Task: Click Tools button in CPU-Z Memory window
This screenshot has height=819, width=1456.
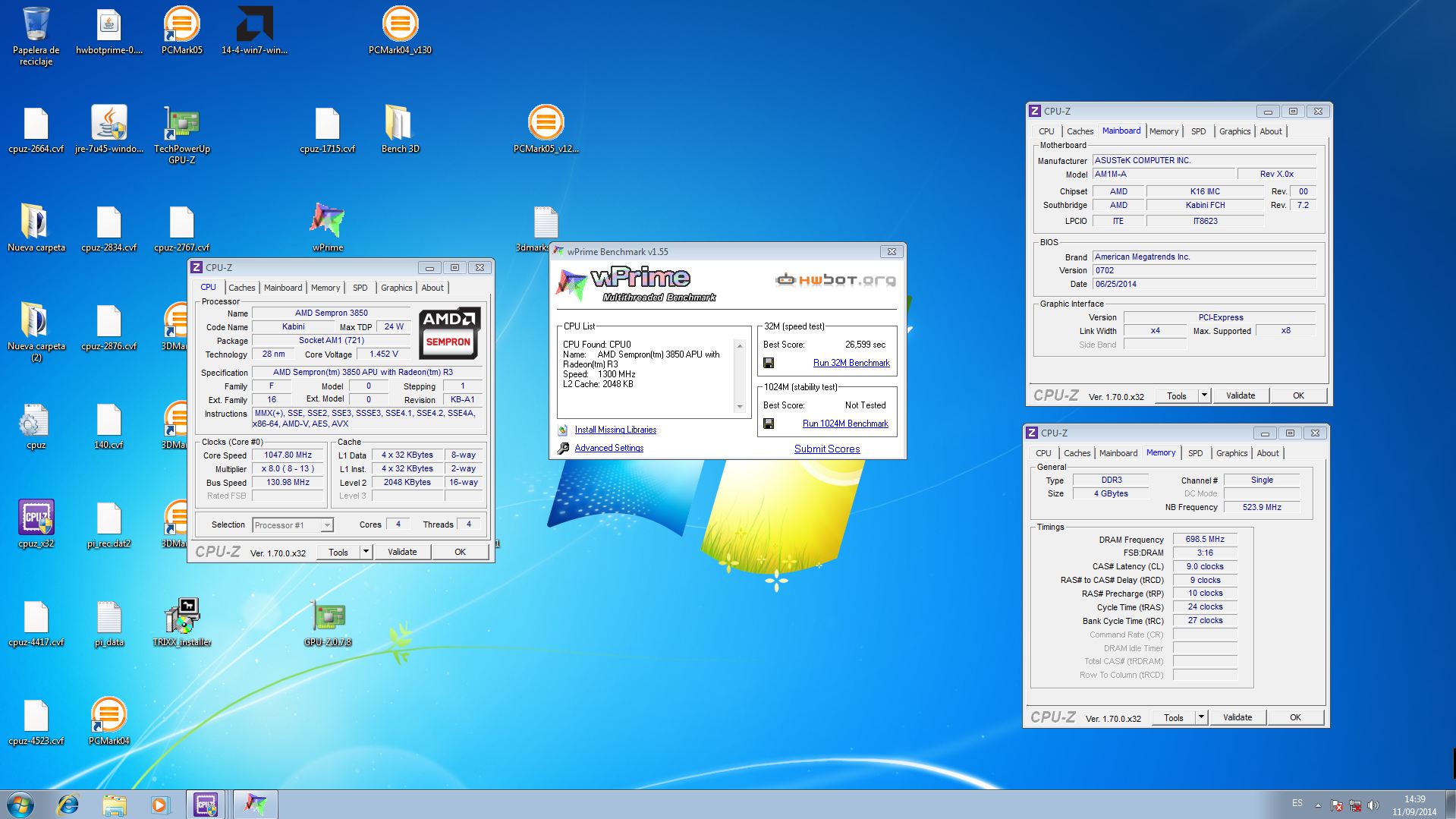Action: point(1174,717)
